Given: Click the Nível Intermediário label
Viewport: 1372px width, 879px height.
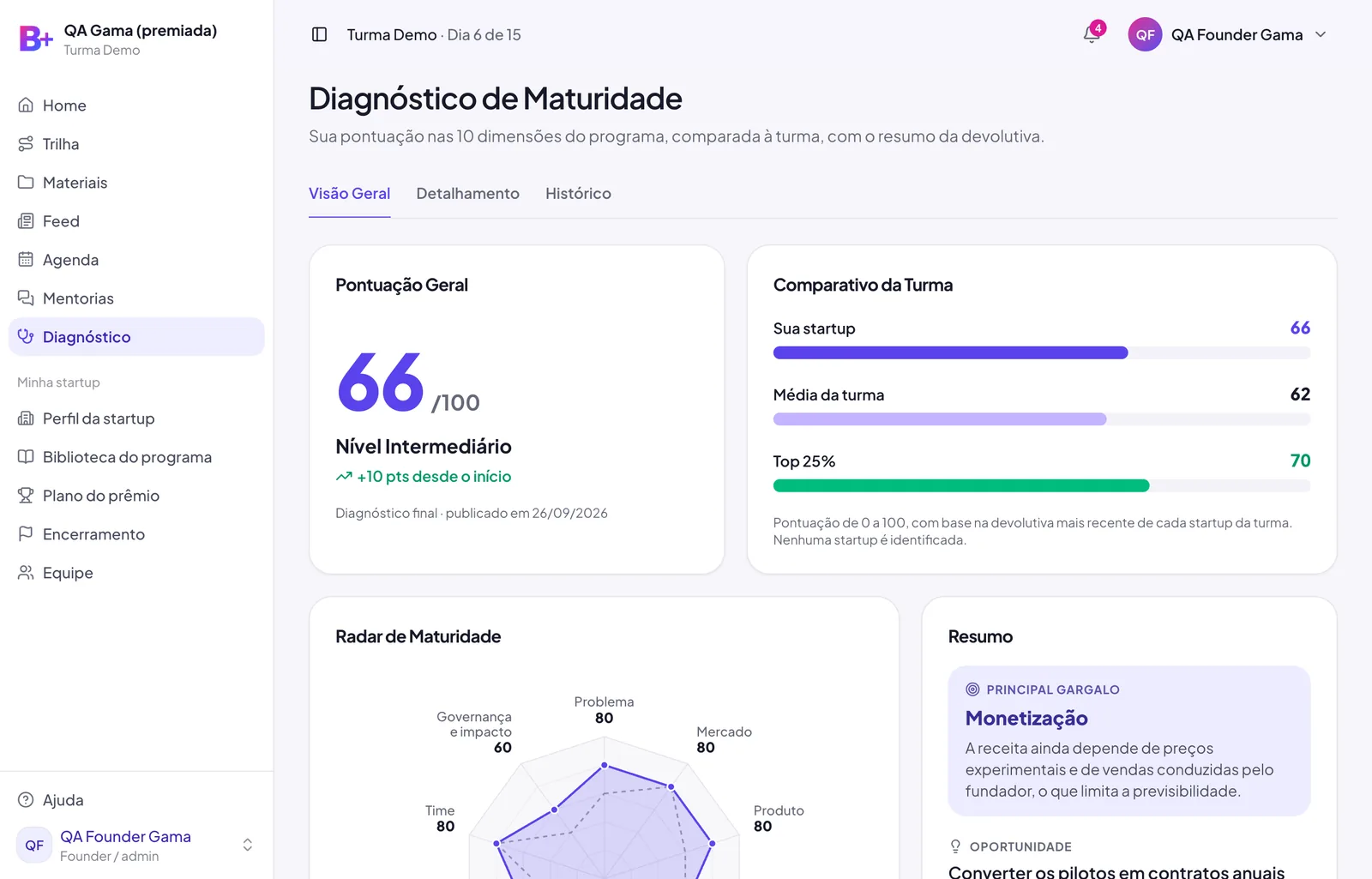Looking at the screenshot, I should pos(424,446).
